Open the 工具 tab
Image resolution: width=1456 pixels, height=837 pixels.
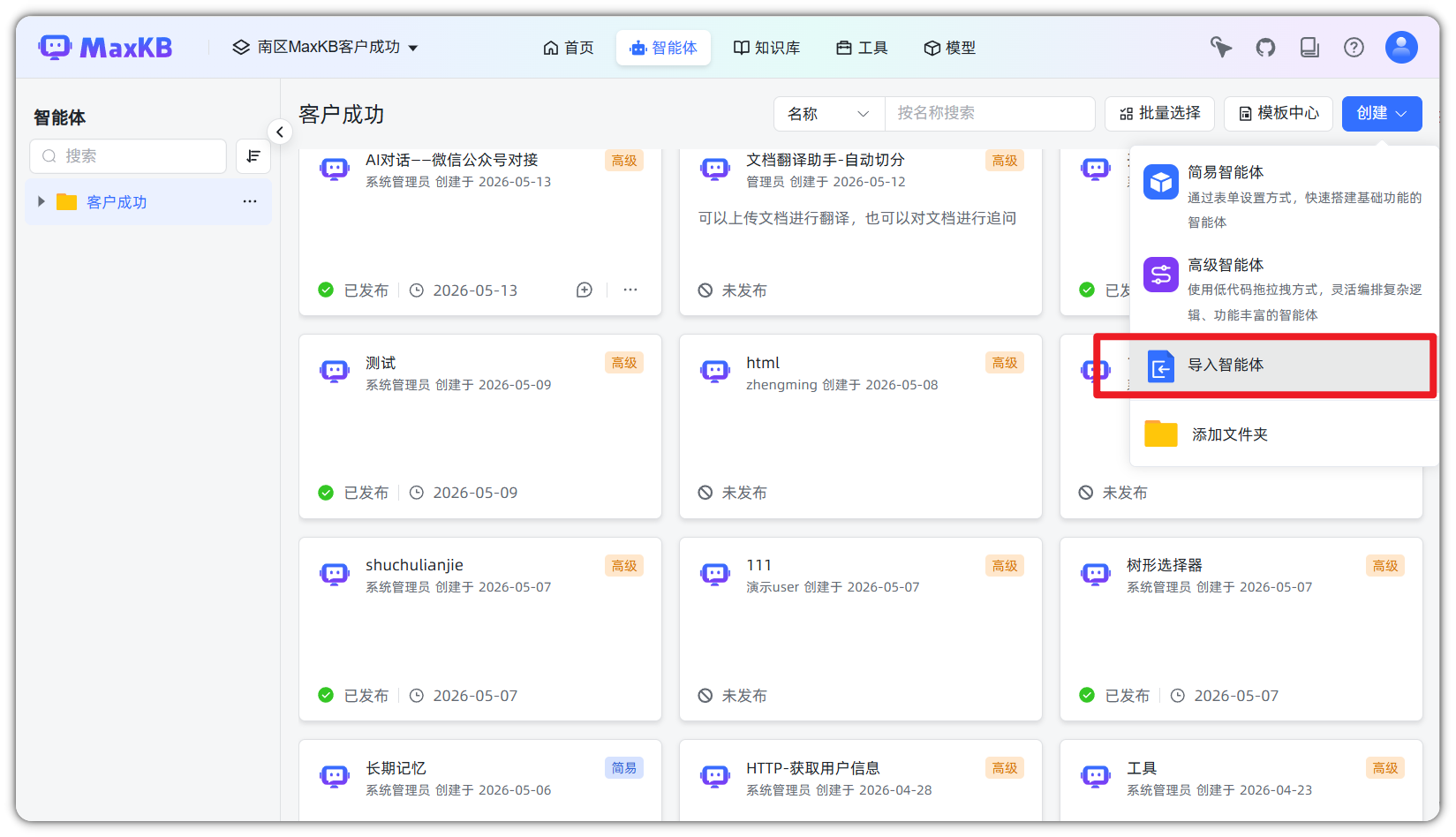click(x=862, y=48)
